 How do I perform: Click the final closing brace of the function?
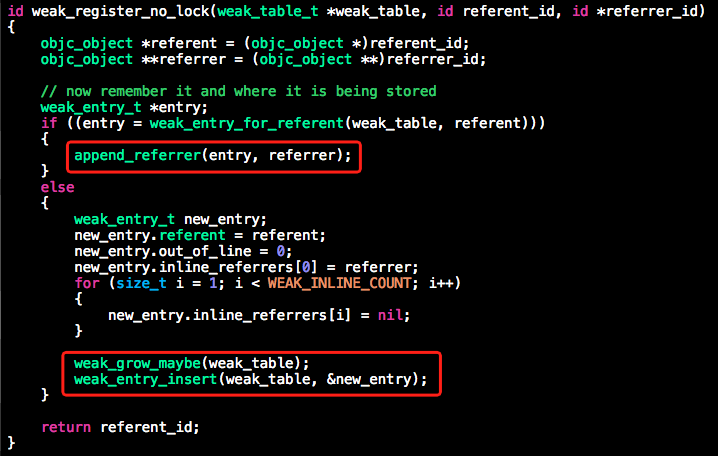(x=11, y=443)
